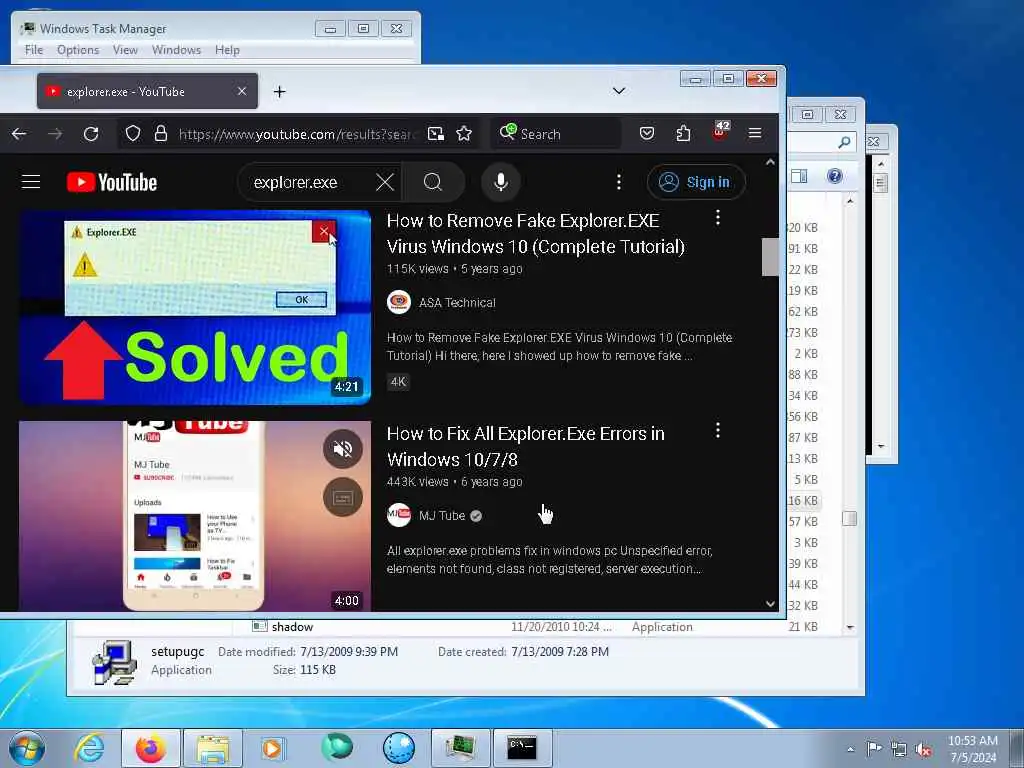Image resolution: width=1024 pixels, height=768 pixels.
Task: Open options menu for Fake Explorer.EXE video
Action: coord(718,217)
